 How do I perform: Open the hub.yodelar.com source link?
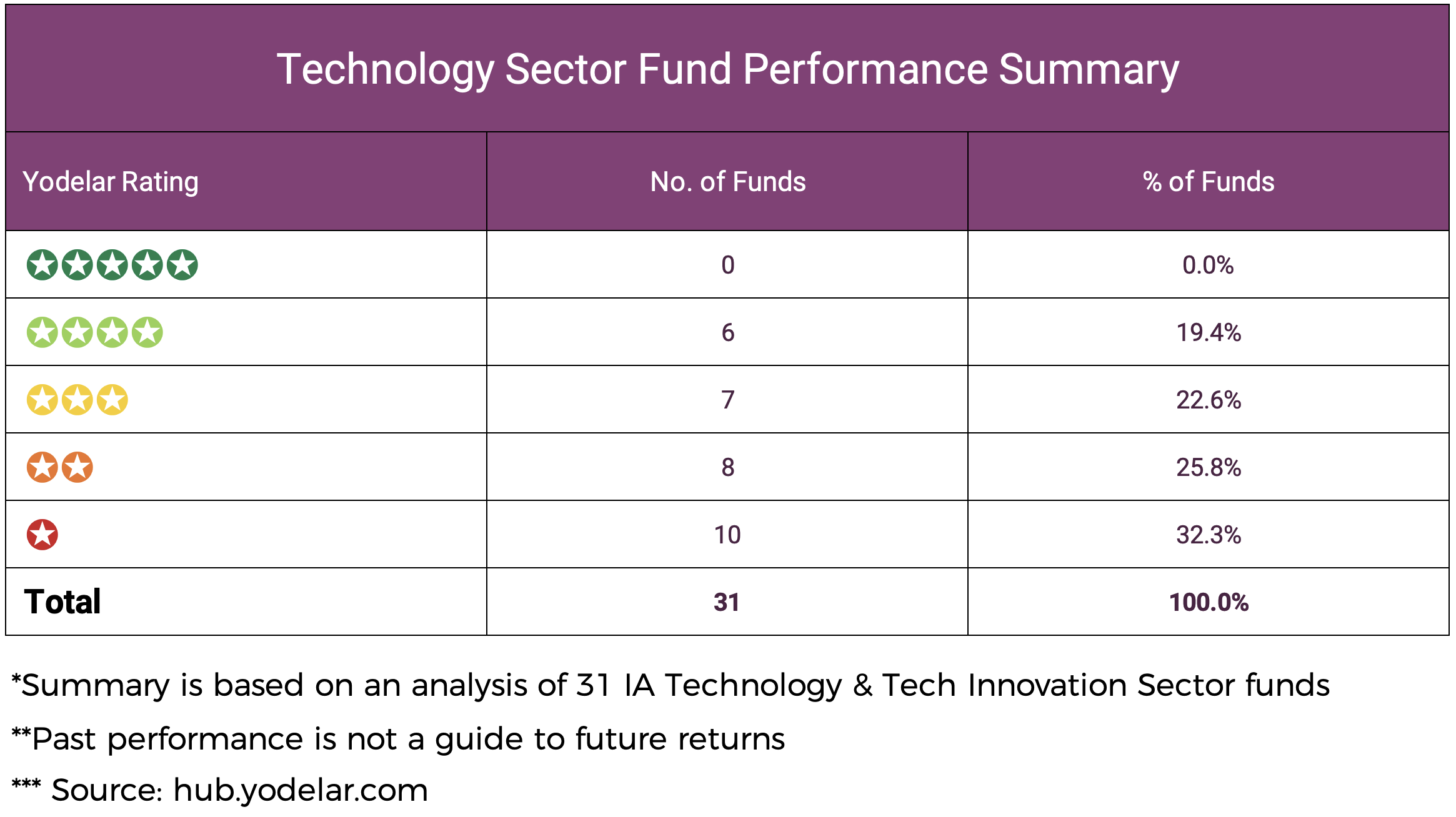(x=300, y=790)
